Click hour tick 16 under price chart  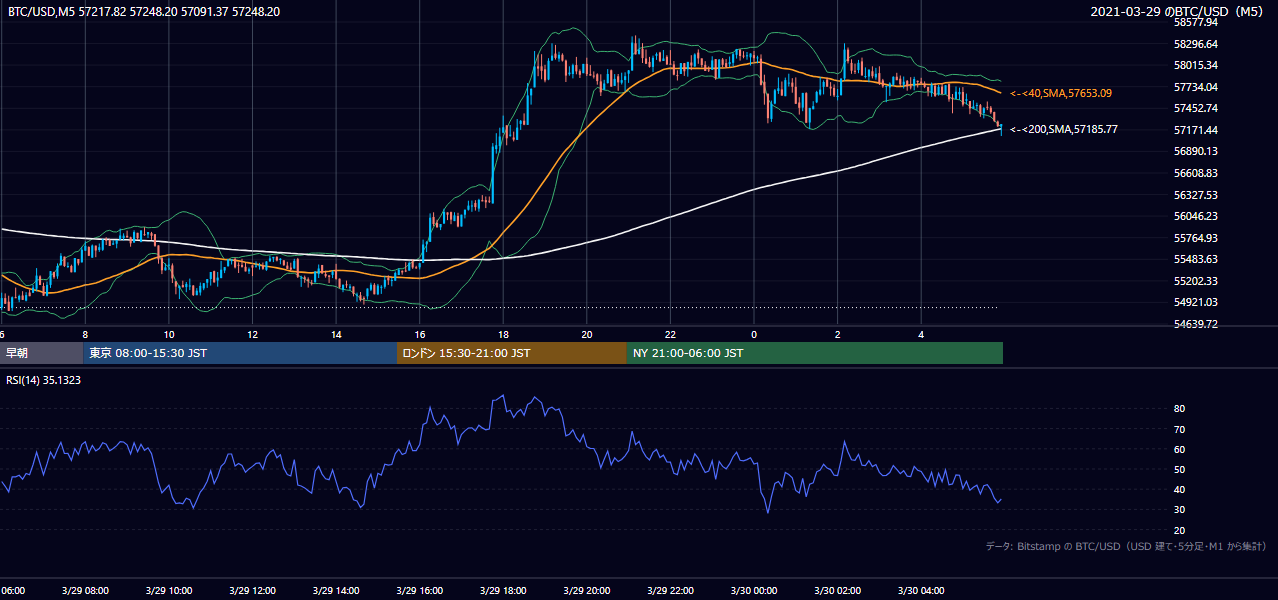click(x=420, y=334)
